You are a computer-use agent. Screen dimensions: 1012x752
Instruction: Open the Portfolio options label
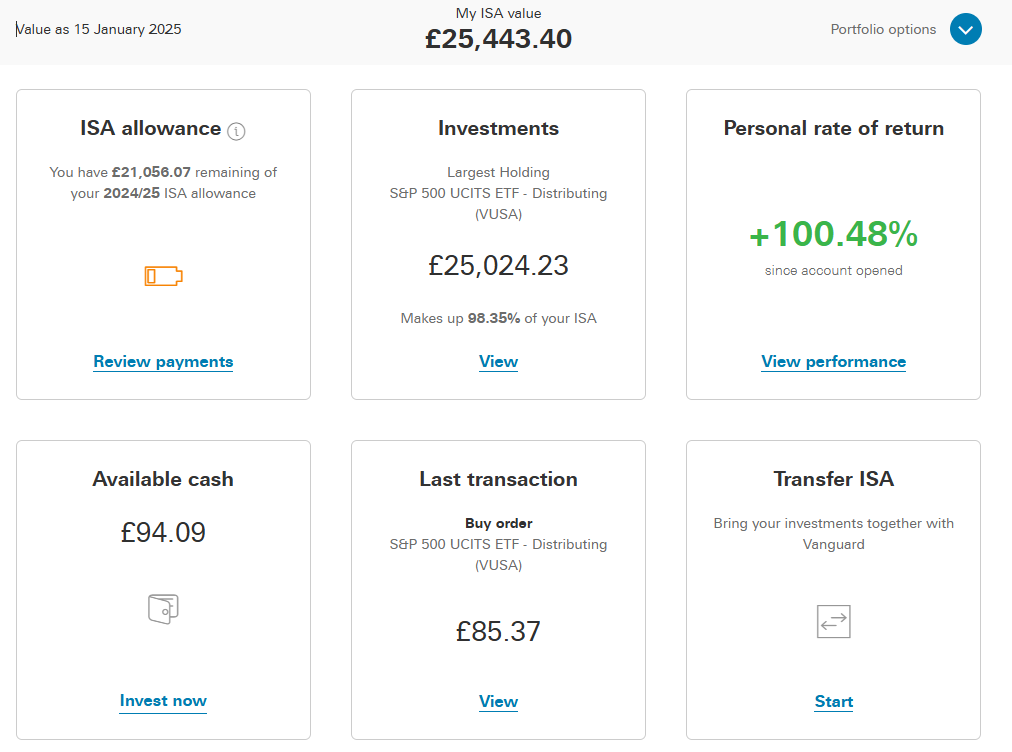(x=883, y=29)
